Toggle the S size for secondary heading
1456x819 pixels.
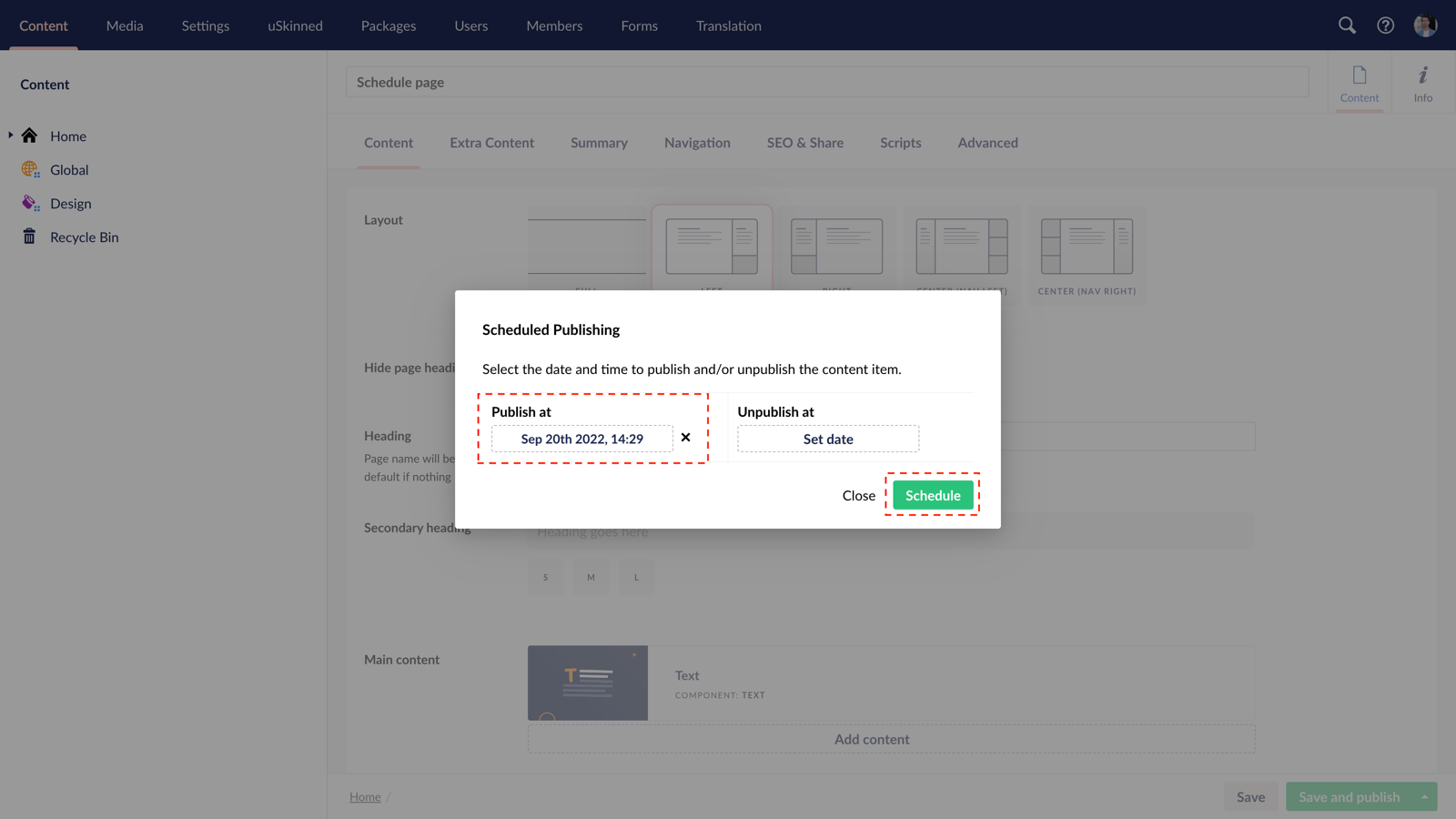coord(546,576)
